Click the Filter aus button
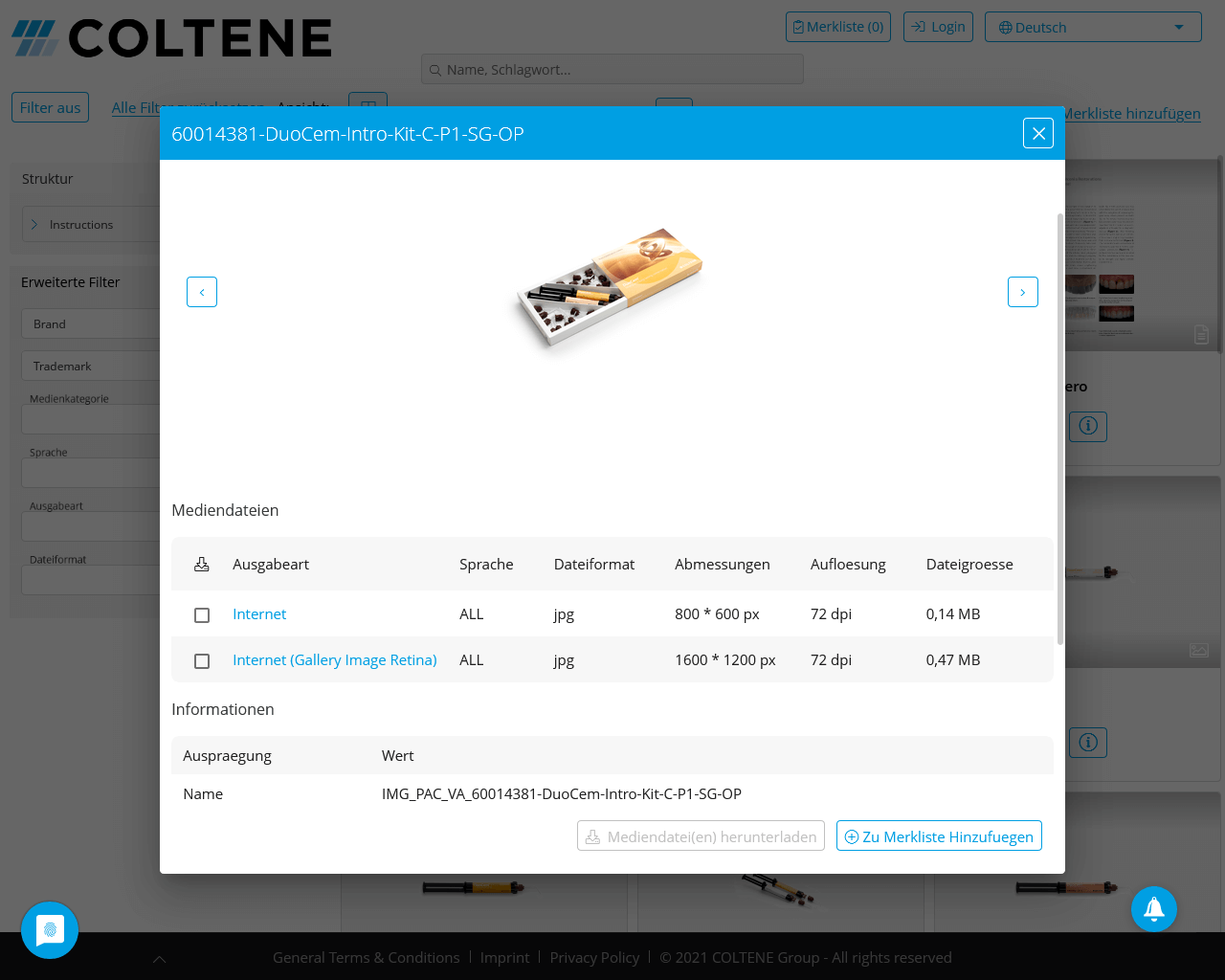Viewport: 1225px width, 980px height. pyautogui.click(x=50, y=107)
